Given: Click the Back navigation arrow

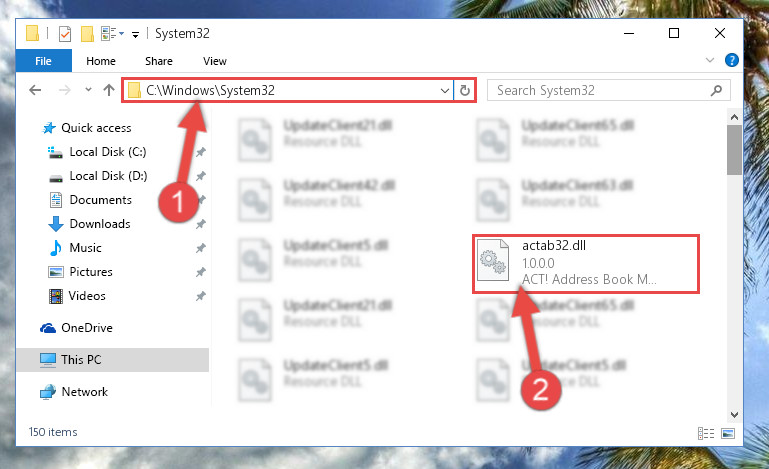Looking at the screenshot, I should coord(35,90).
